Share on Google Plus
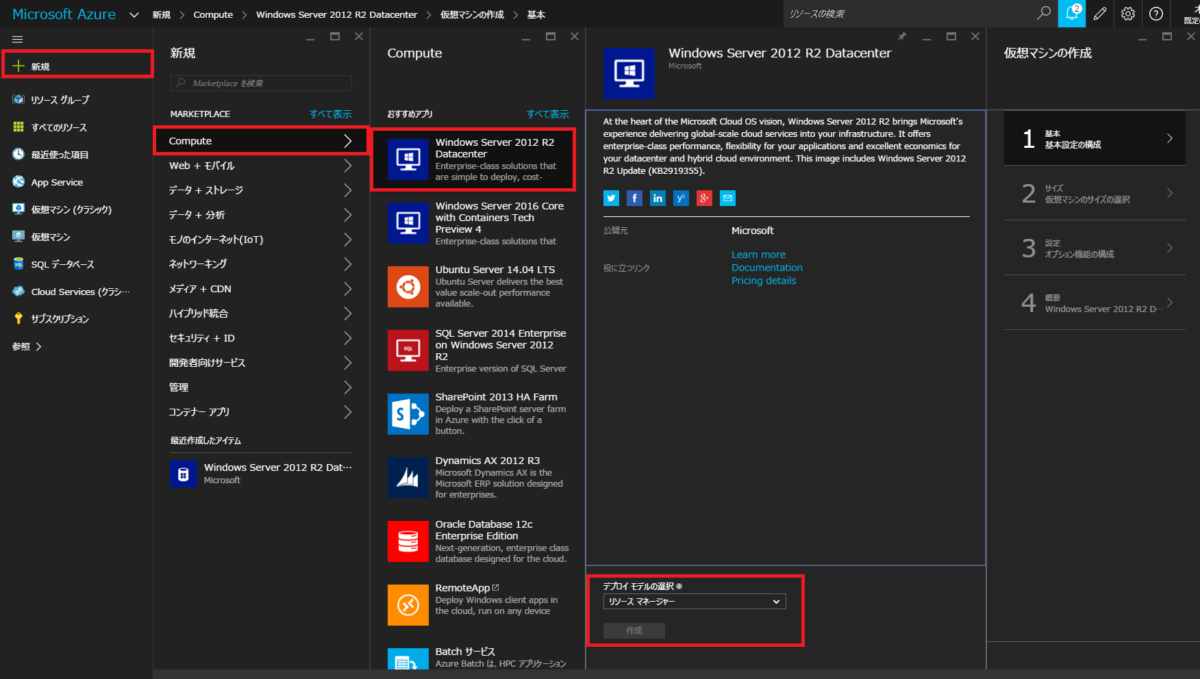This screenshot has height=679, width=1200. point(704,197)
